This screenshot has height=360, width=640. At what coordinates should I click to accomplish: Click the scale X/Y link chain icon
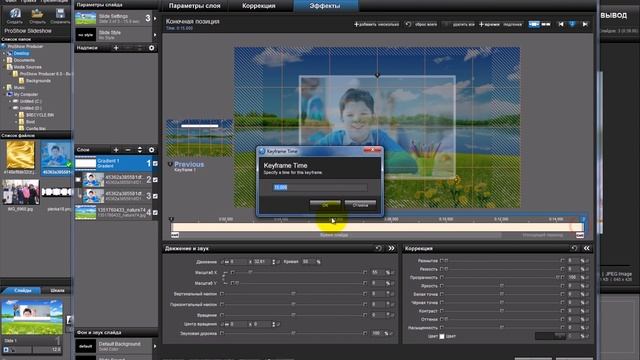point(225,278)
